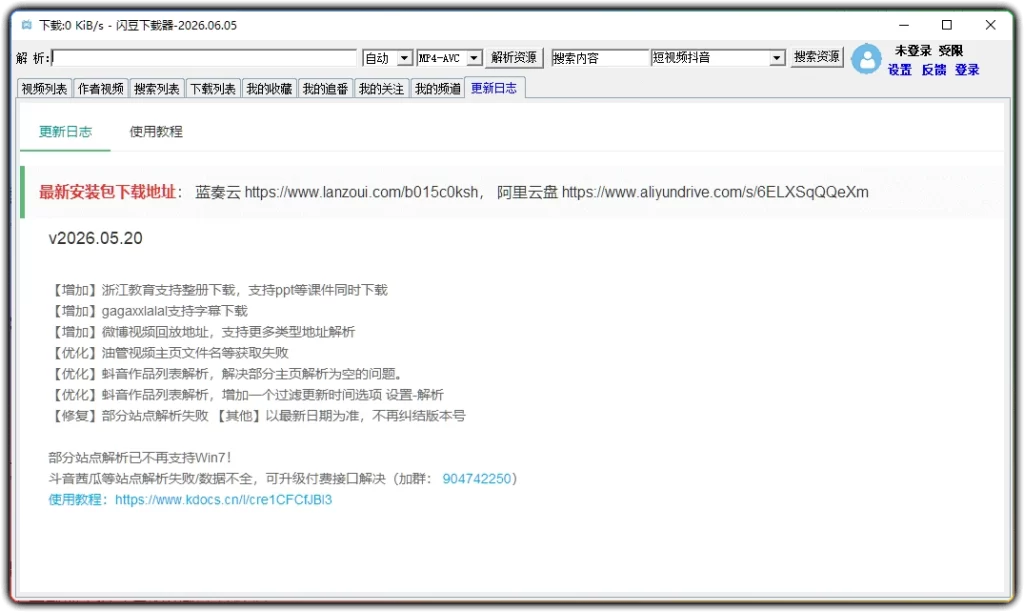Switch to 我的频道 tab
Viewport: 1024px width, 612px height.
438,89
